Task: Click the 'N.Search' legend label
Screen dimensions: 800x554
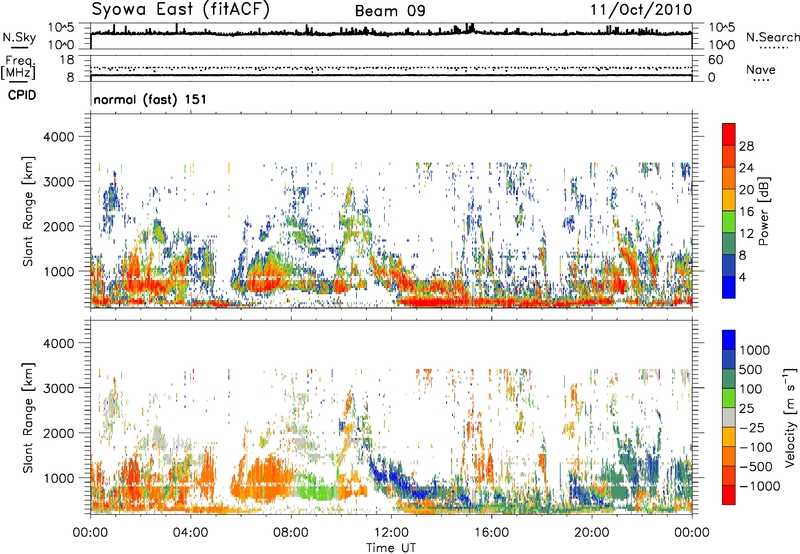Action: [772, 37]
